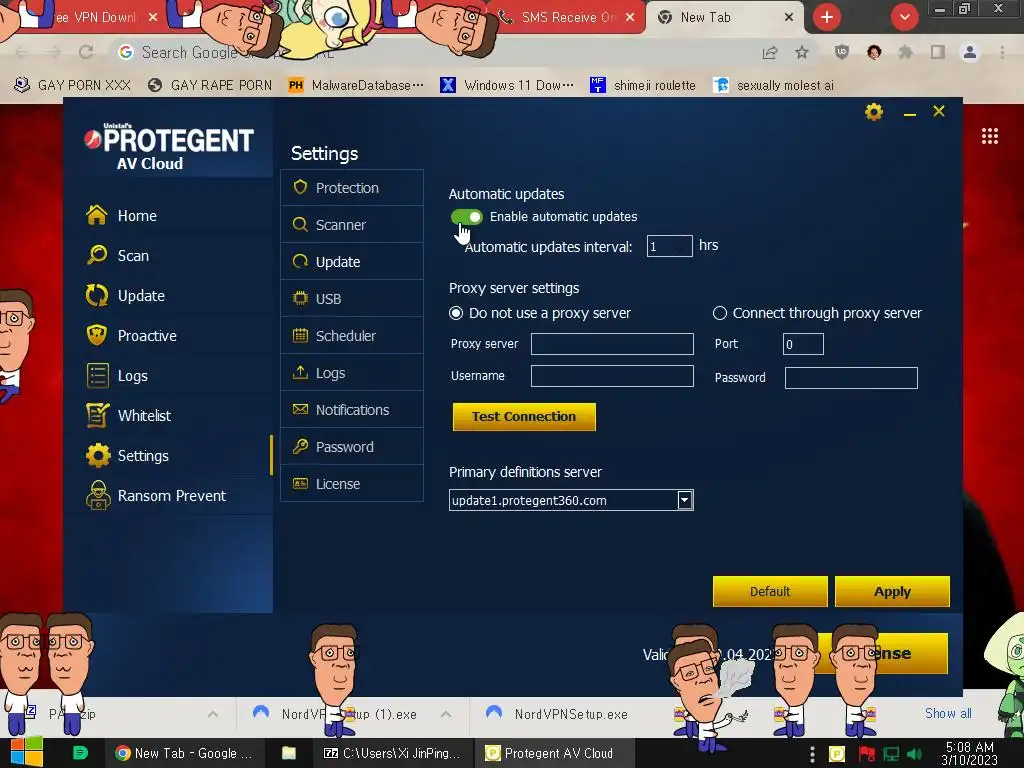This screenshot has width=1024, height=768.
Task: Switch to SMS Receive tab
Action: (x=568, y=18)
